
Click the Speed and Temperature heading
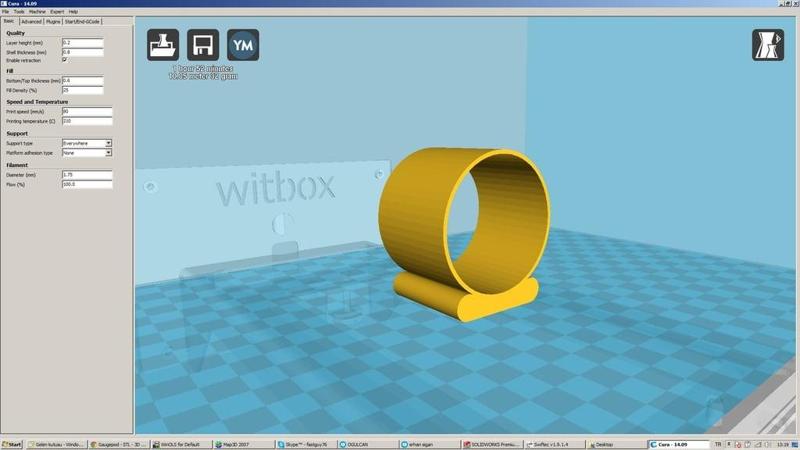[x=37, y=102]
